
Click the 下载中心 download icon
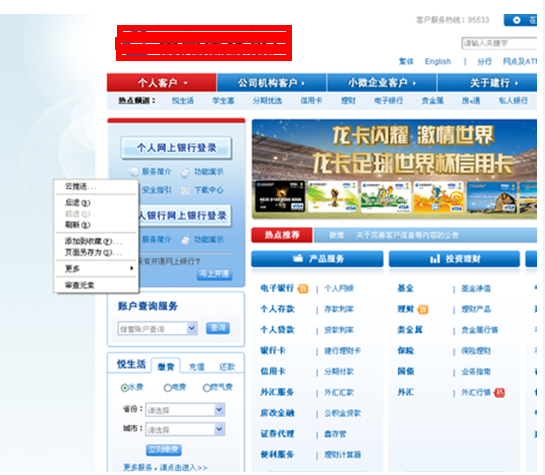[x=185, y=190]
